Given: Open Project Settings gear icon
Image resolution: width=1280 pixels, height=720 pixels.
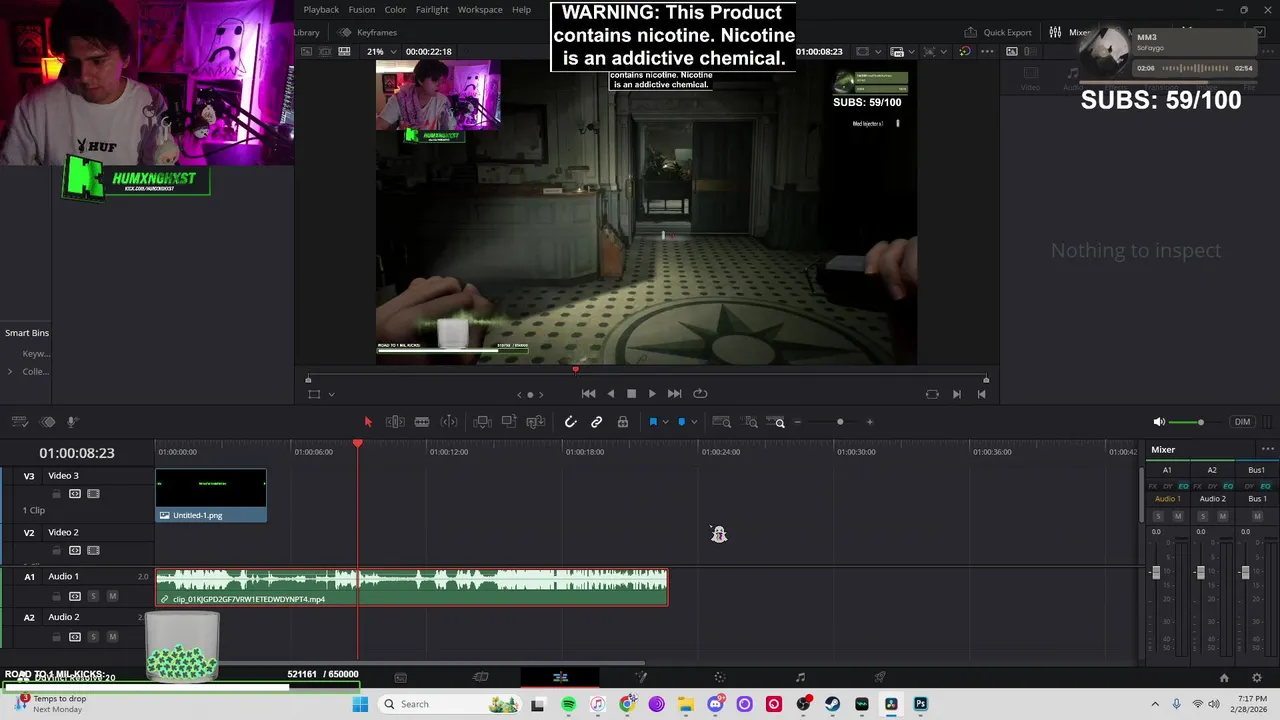Looking at the screenshot, I should tap(1257, 678).
